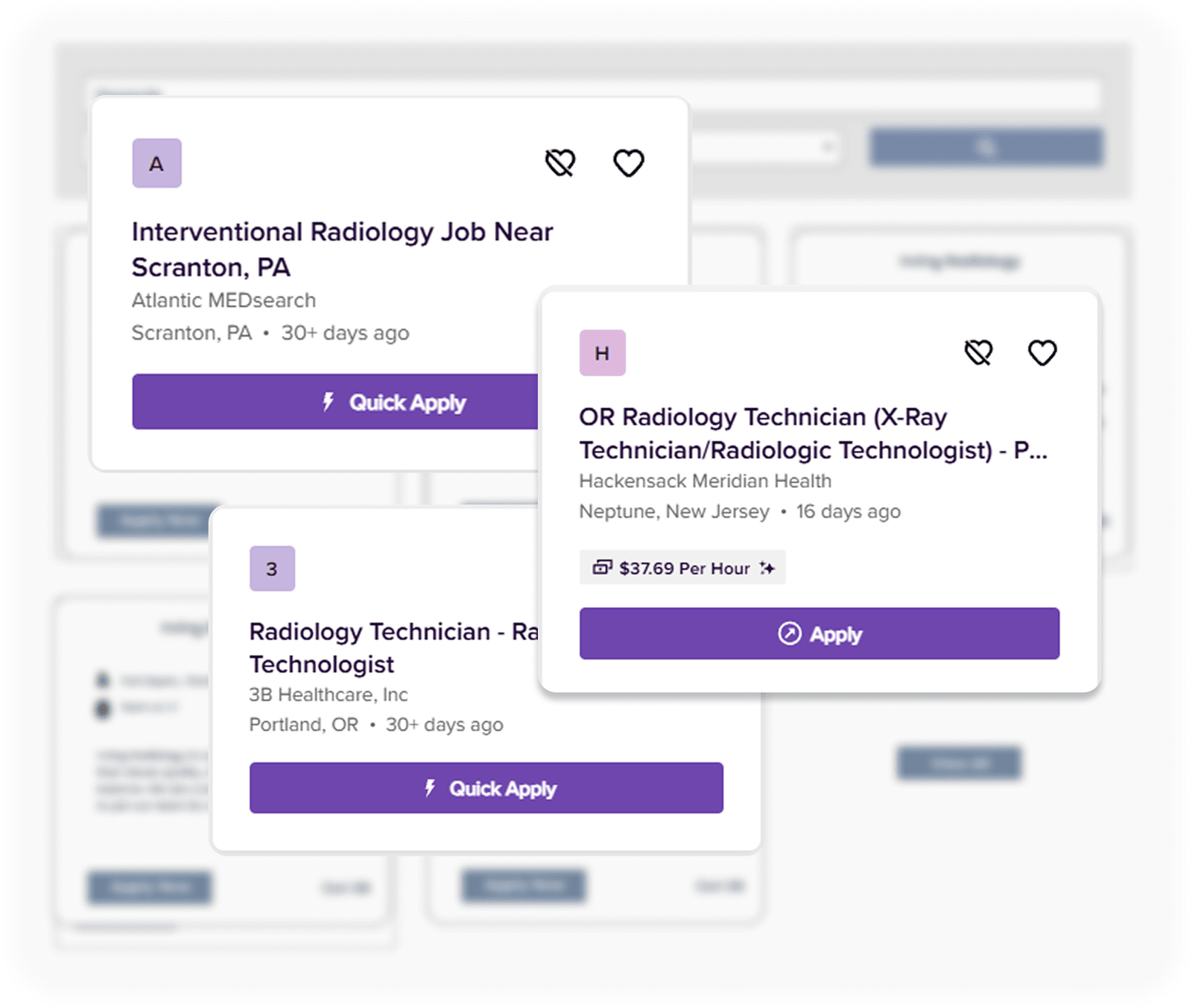
Task: Click the "A" company avatar for Atlantic MEDsearch
Action: tap(156, 163)
